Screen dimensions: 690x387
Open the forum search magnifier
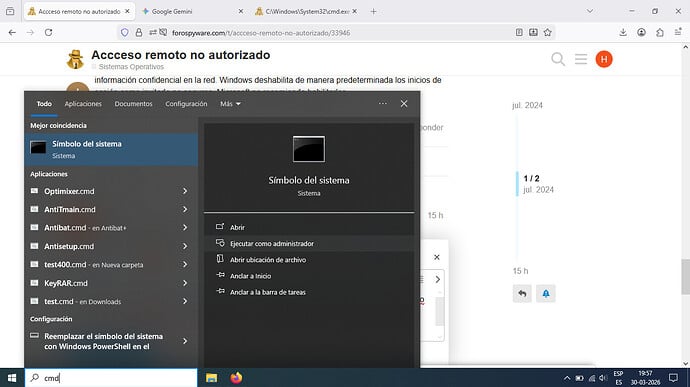coord(558,59)
